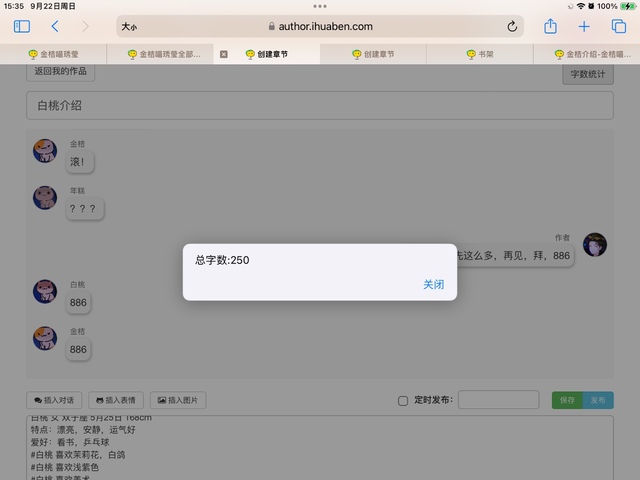Click the 字数统计 button
Image resolution: width=640 pixels, height=480 pixels.
[588, 73]
